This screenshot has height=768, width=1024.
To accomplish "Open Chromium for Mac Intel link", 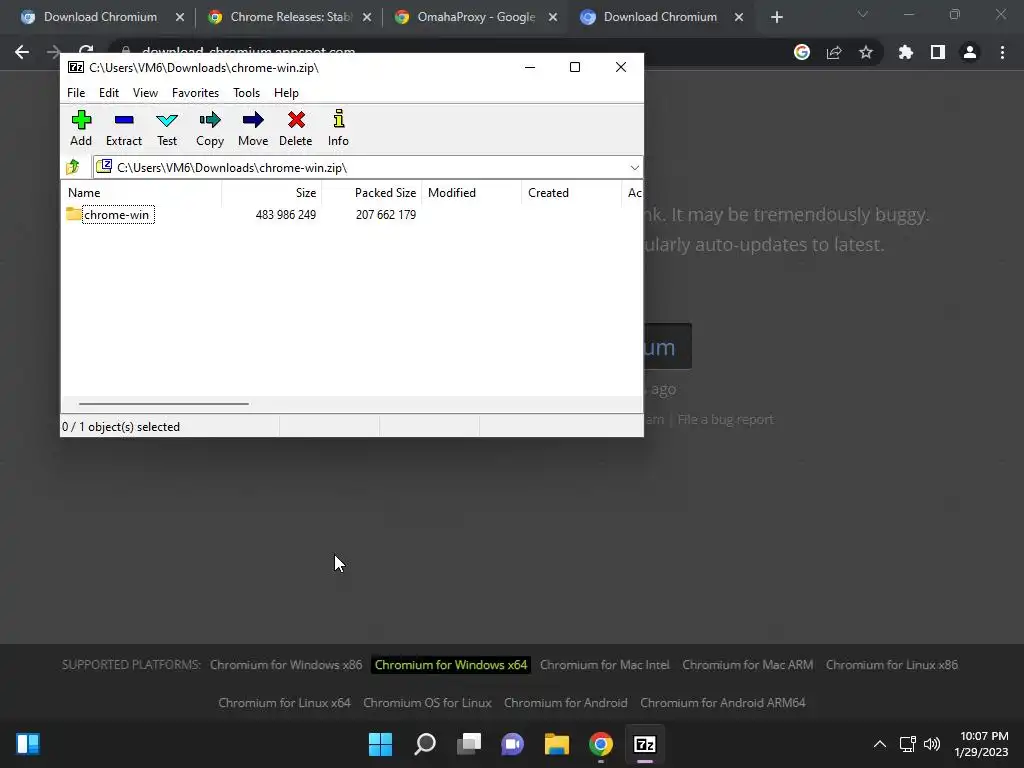I will 605,665.
